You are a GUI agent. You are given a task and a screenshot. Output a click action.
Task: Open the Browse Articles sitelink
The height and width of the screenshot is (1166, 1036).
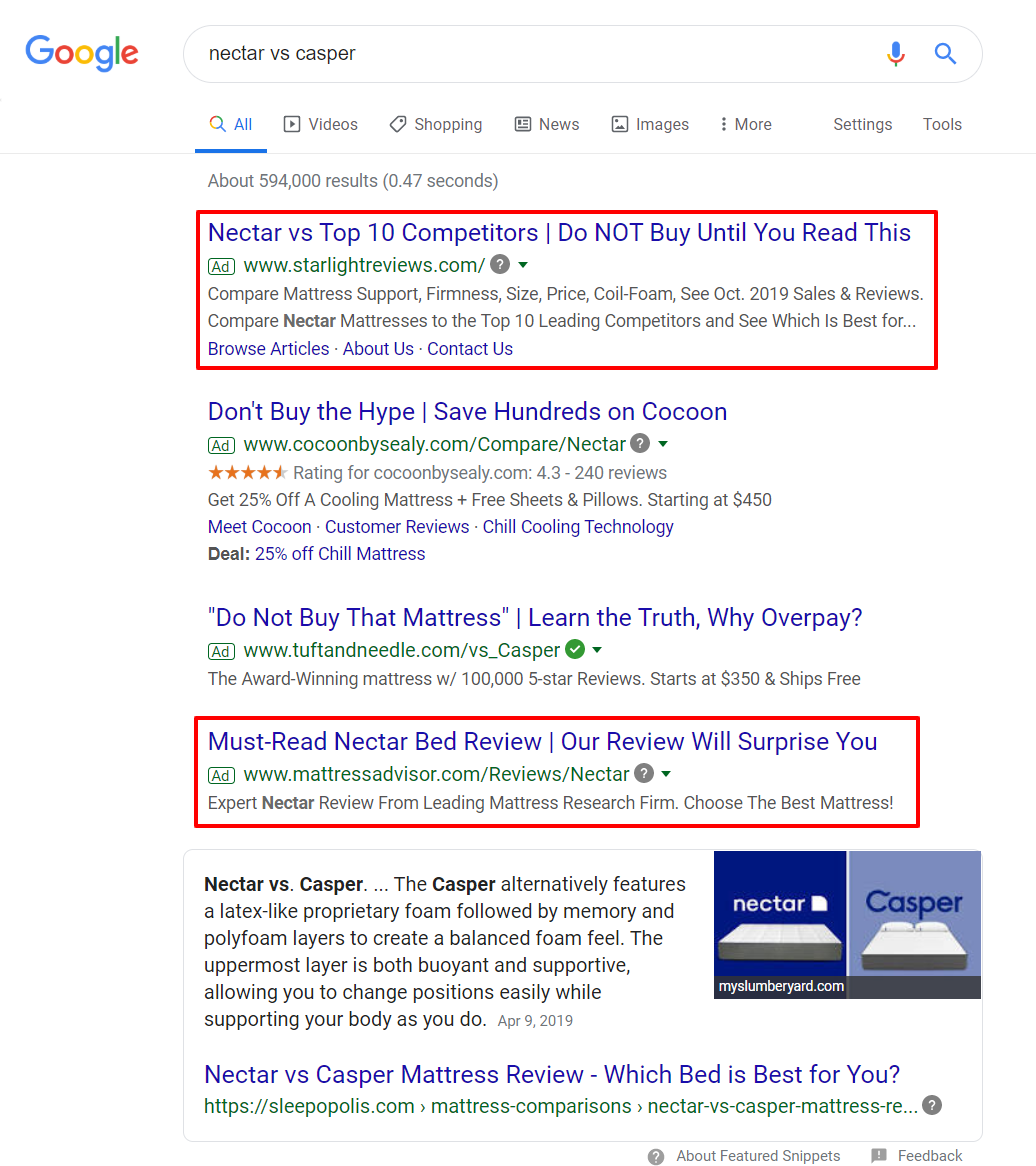tap(268, 349)
